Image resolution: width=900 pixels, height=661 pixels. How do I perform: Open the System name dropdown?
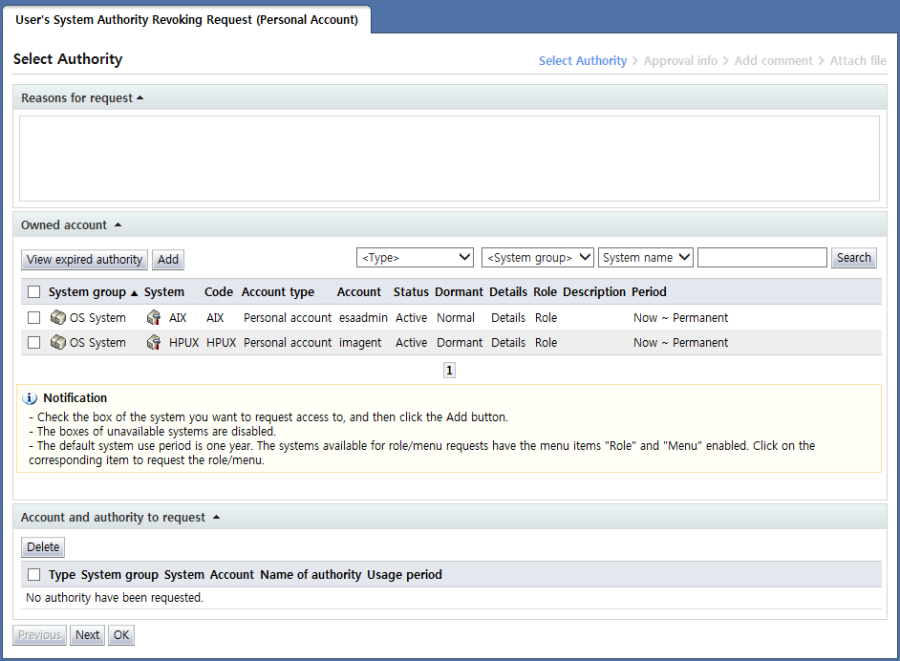point(645,258)
